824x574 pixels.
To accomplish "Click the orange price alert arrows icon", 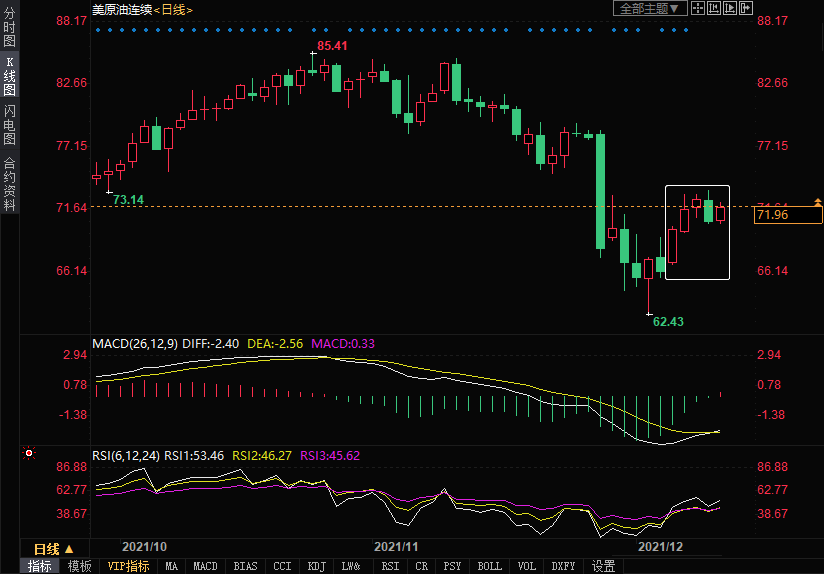I will tap(818, 203).
